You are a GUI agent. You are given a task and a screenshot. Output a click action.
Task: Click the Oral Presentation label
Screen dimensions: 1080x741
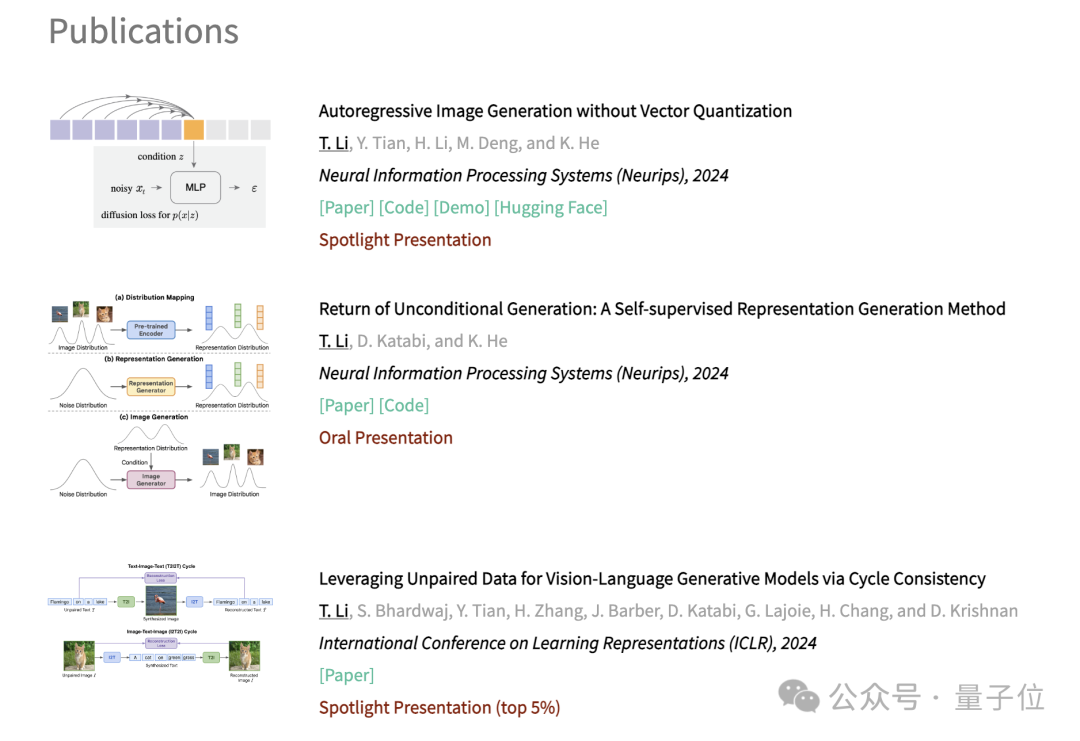point(386,438)
